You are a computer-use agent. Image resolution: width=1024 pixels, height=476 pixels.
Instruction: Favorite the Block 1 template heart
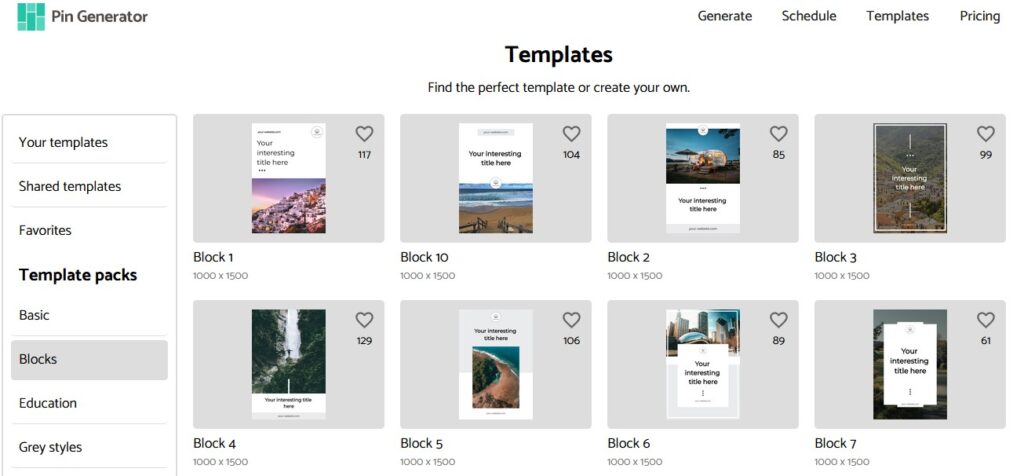point(364,134)
